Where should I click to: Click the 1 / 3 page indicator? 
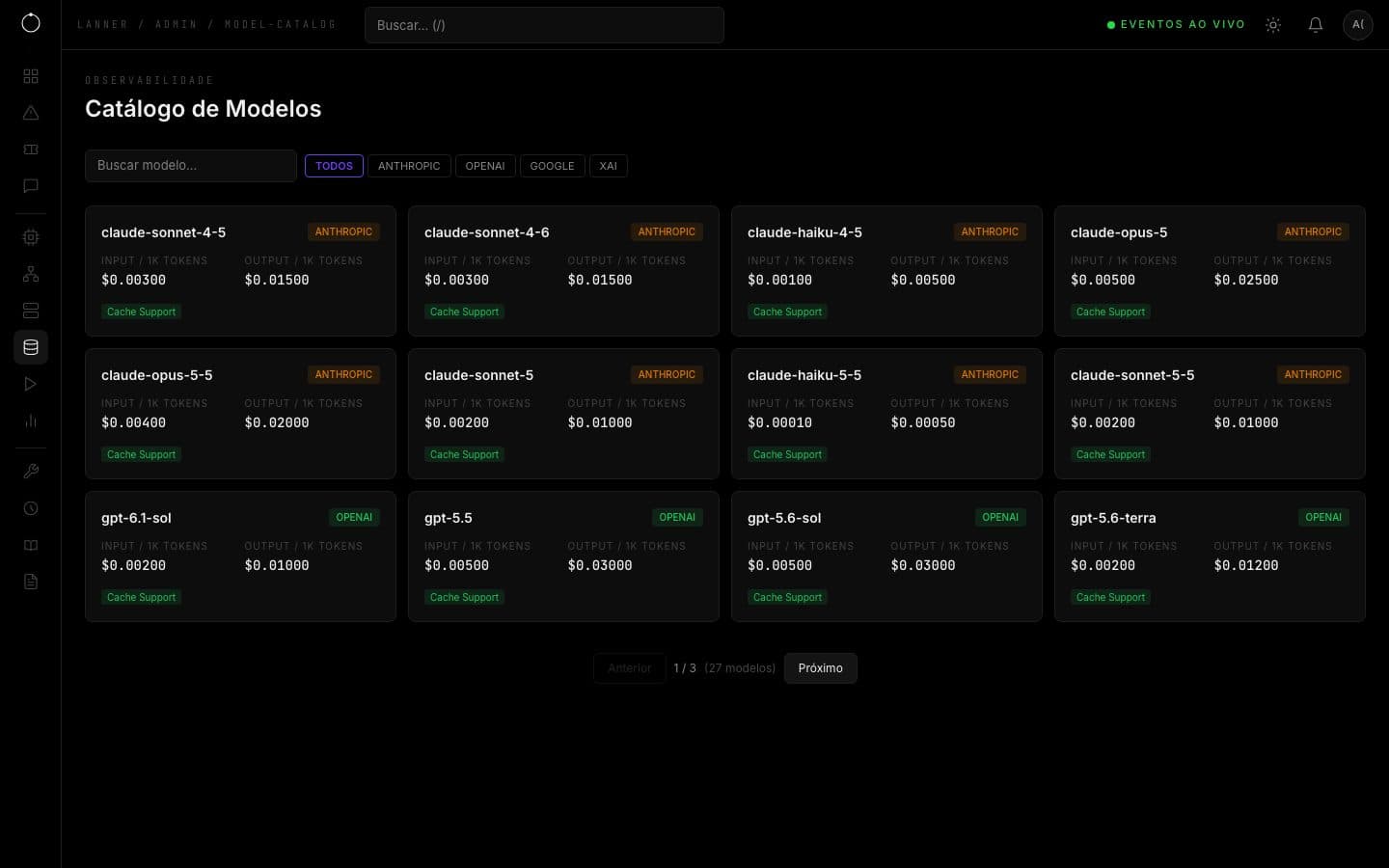[685, 668]
